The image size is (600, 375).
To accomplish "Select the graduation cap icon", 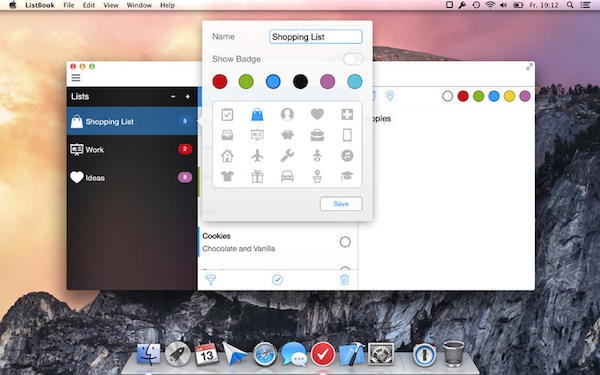I will pos(347,176).
